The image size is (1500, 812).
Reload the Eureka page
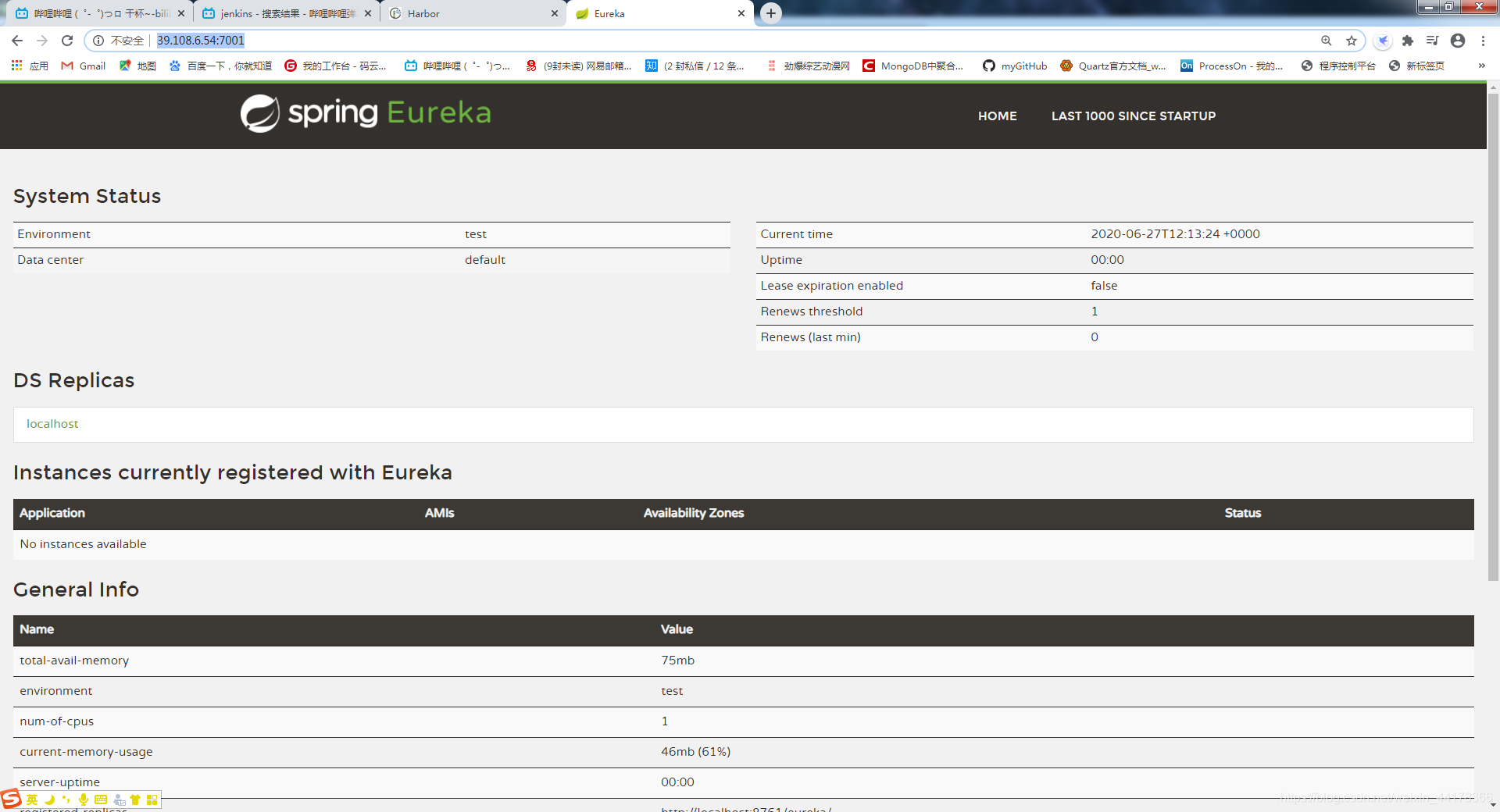click(x=67, y=41)
